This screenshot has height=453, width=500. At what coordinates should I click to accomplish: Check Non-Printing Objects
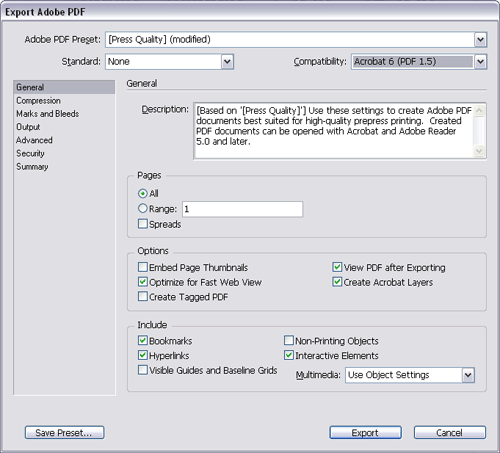(x=289, y=340)
